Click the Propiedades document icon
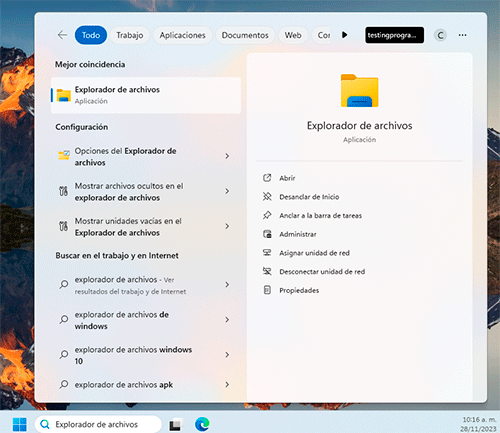The width and height of the screenshot is (500, 433). [267, 290]
